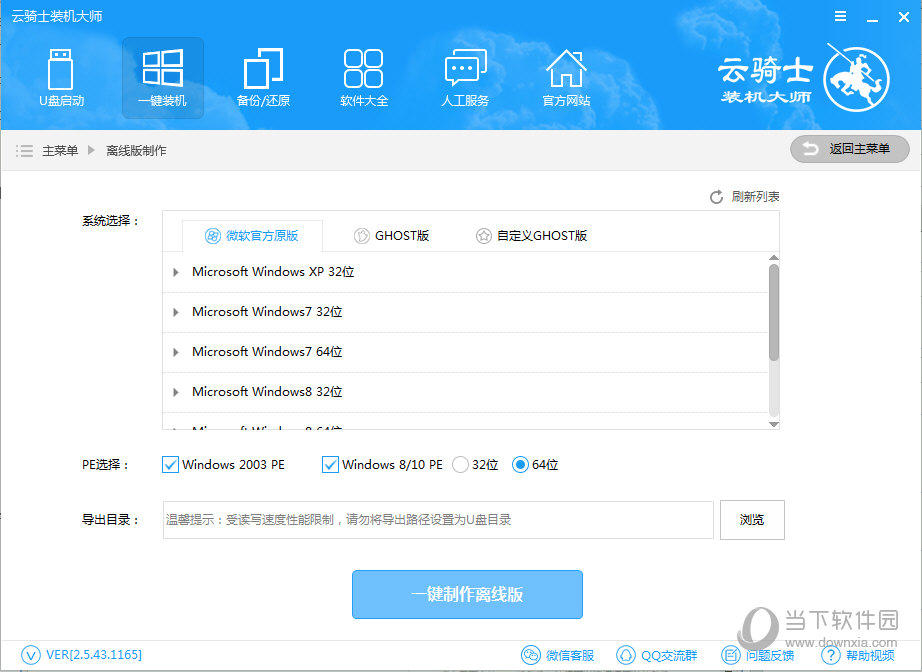922x672 pixels.
Task: Switch to the GHOST版 tab
Action: click(392, 236)
